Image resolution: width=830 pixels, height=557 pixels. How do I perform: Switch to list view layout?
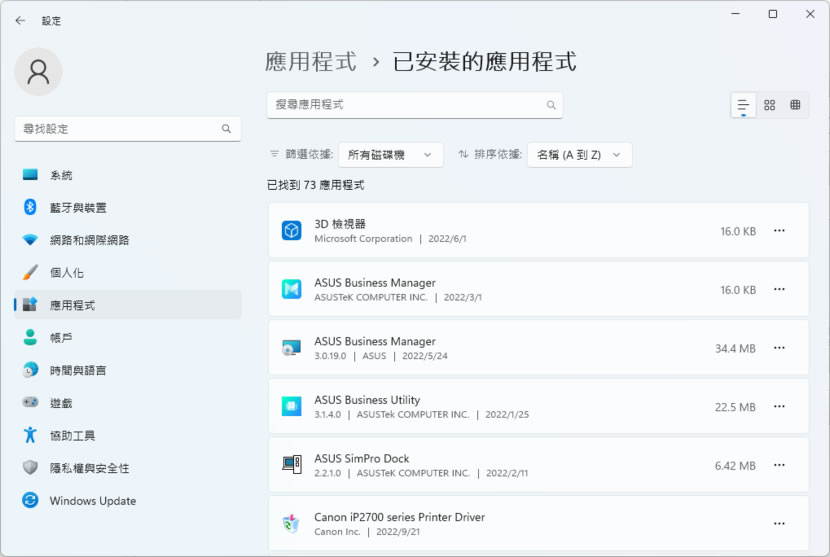[743, 105]
